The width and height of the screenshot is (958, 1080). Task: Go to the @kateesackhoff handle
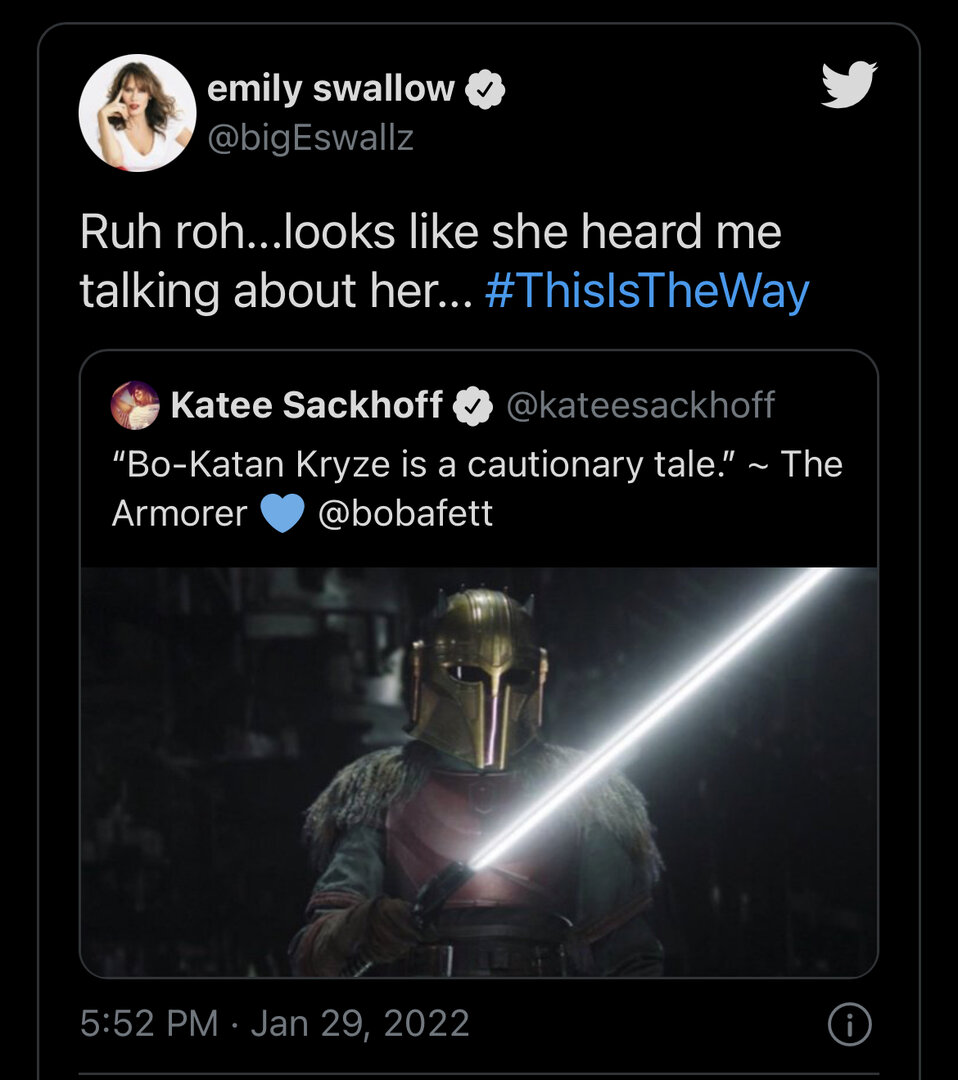[640, 405]
